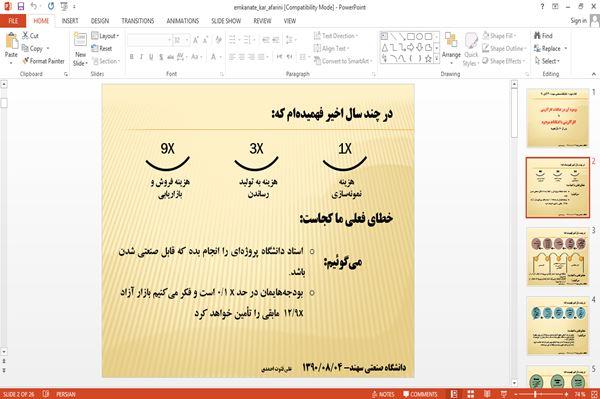The image size is (600, 399).
Task: Open the font name combo box
Action: coord(149,40)
